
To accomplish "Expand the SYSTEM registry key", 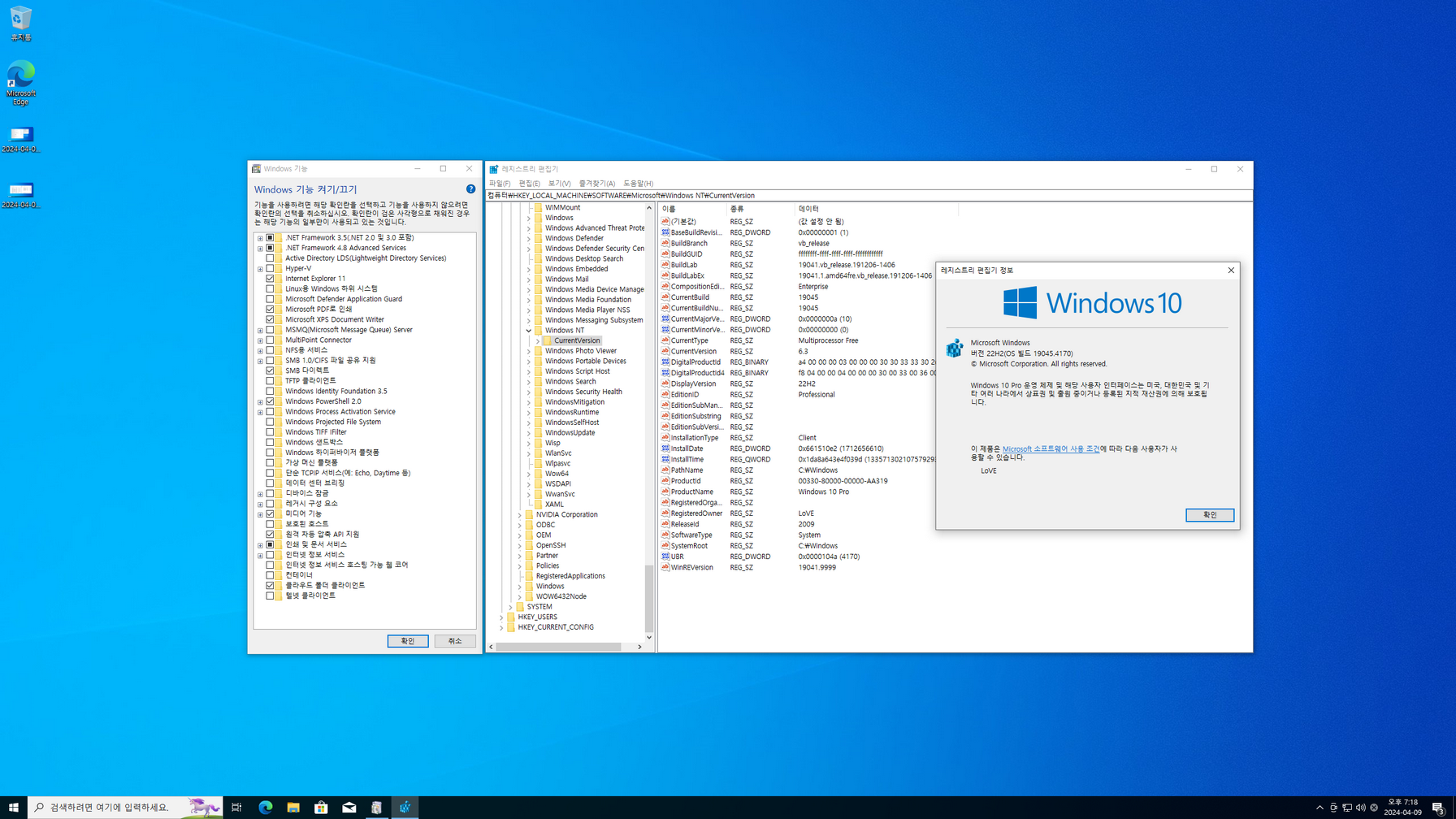I will (510, 607).
